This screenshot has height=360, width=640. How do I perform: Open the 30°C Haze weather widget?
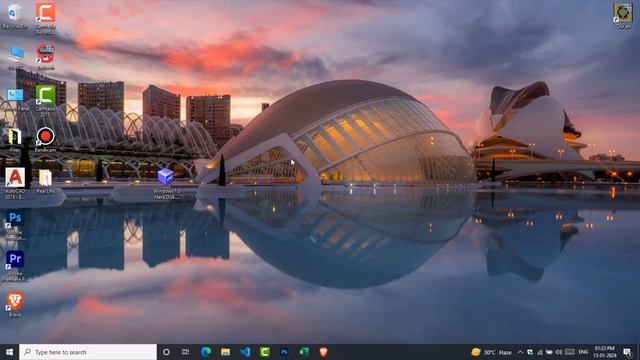[x=492, y=352]
